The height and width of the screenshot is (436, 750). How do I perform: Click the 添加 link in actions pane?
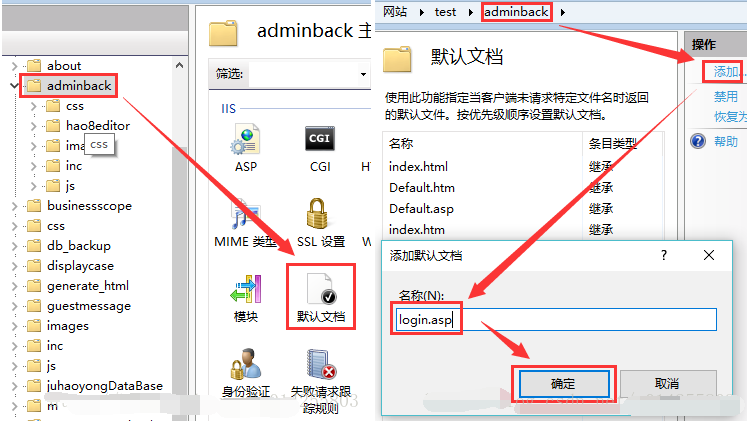727,72
